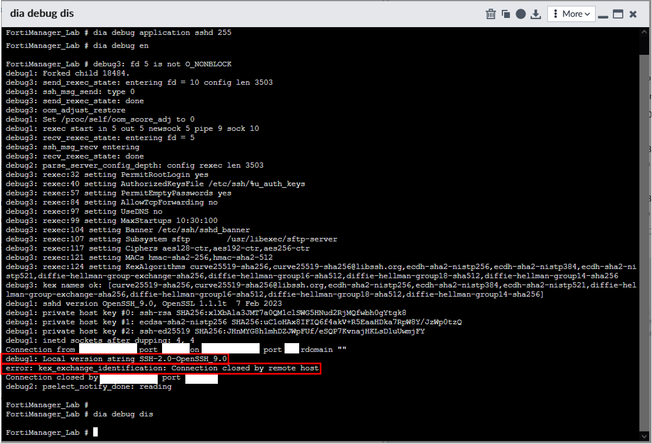Click the 'dia debug dis' console title
This screenshot has width=652, height=444.
42,13
